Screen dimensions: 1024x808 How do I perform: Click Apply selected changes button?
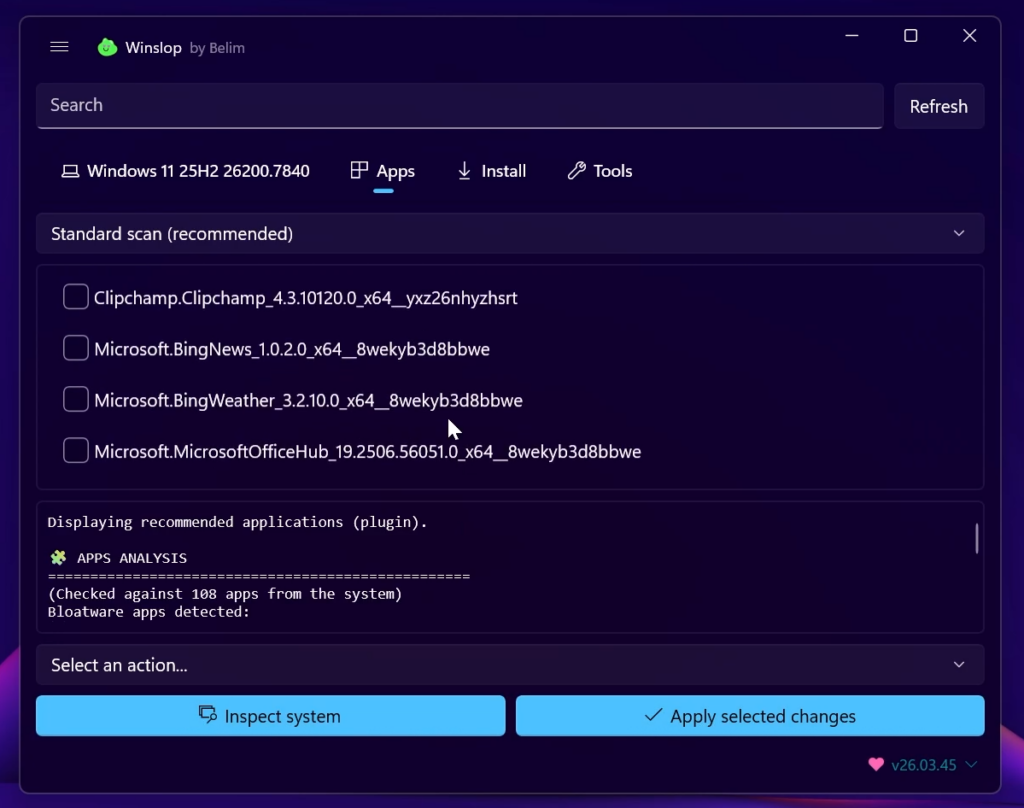tap(750, 716)
